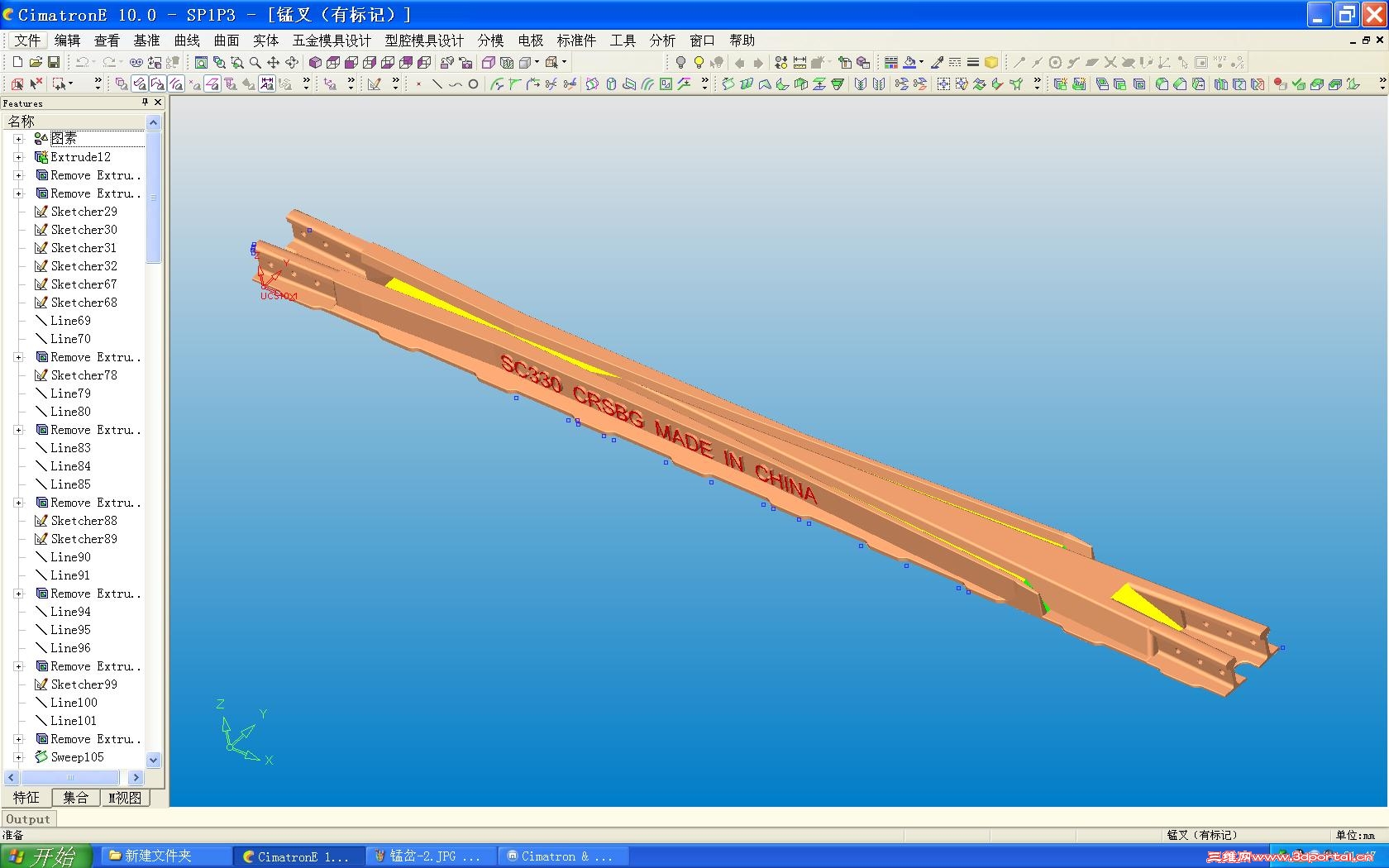Open the 帮助 menu
1389x868 pixels.
742,41
